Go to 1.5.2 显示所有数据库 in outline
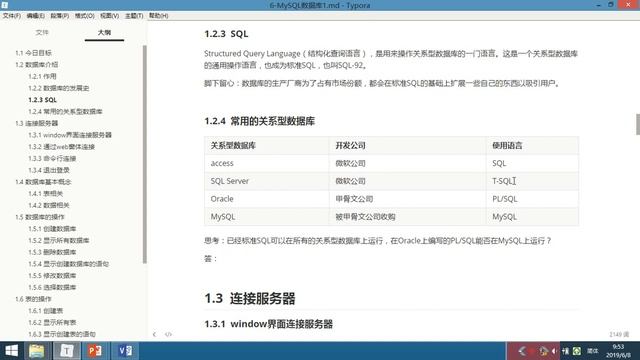Screen dimensions: 640x360 pos(59,240)
